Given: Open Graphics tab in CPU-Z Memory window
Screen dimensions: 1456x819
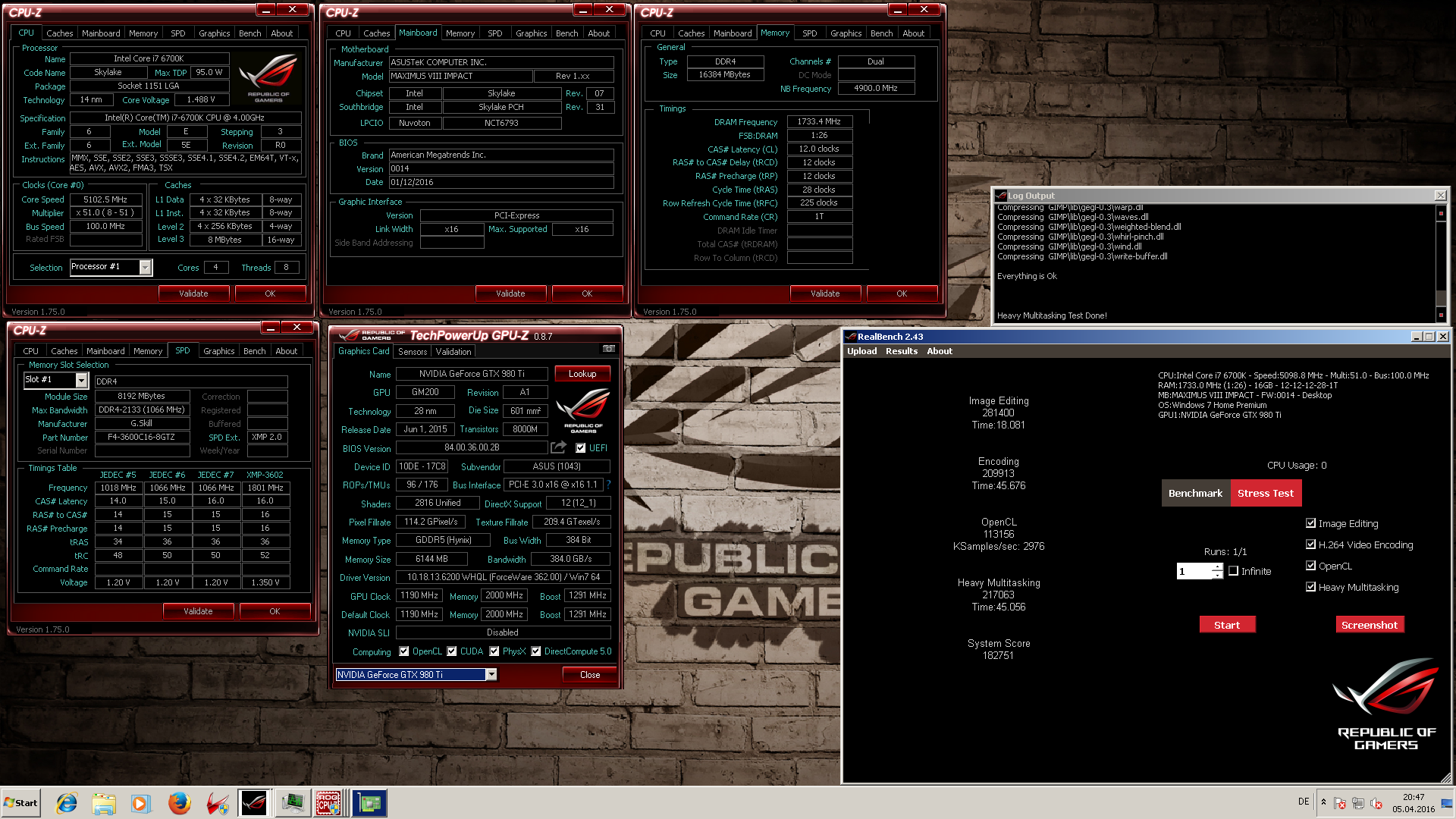Looking at the screenshot, I should pos(846,33).
